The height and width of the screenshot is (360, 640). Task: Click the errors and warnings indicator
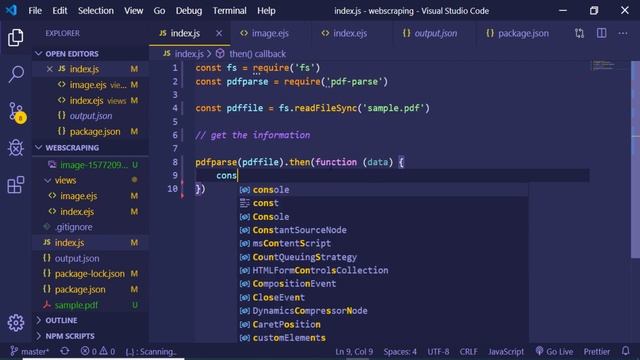pos(98,351)
